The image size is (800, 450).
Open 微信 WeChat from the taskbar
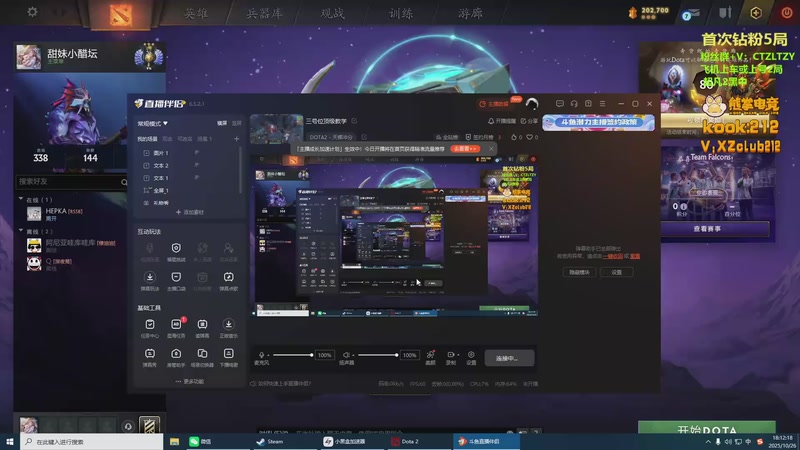pos(201,442)
